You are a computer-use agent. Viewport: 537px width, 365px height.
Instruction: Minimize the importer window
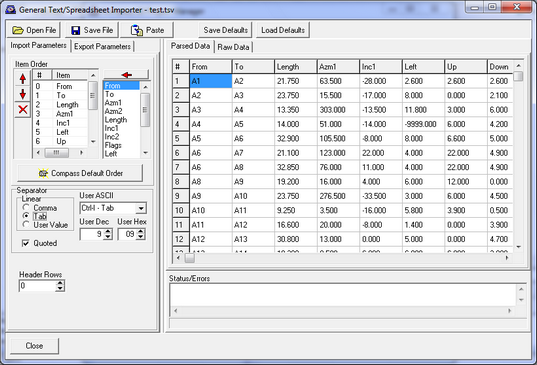[x=475, y=8]
